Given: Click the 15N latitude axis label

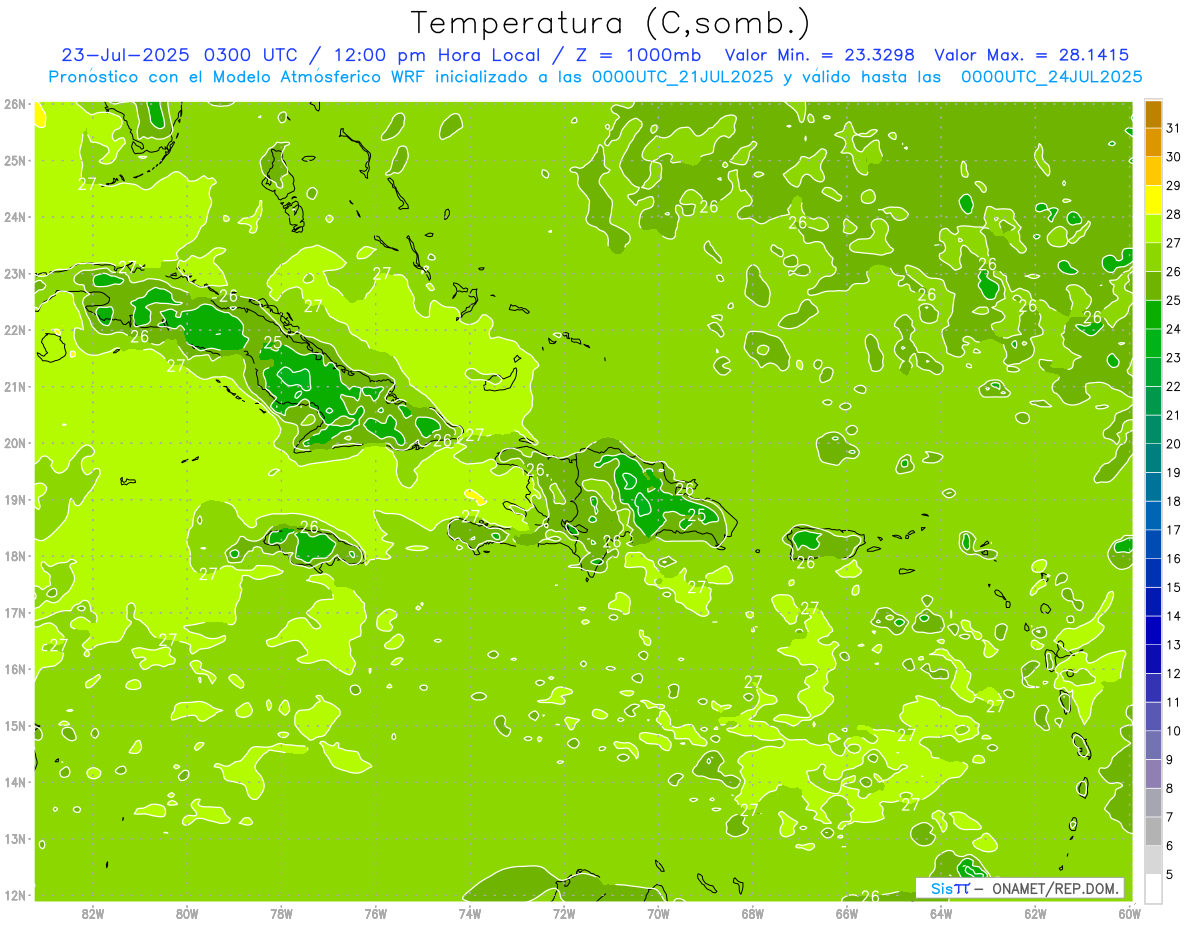Looking at the screenshot, I should tap(15, 726).
